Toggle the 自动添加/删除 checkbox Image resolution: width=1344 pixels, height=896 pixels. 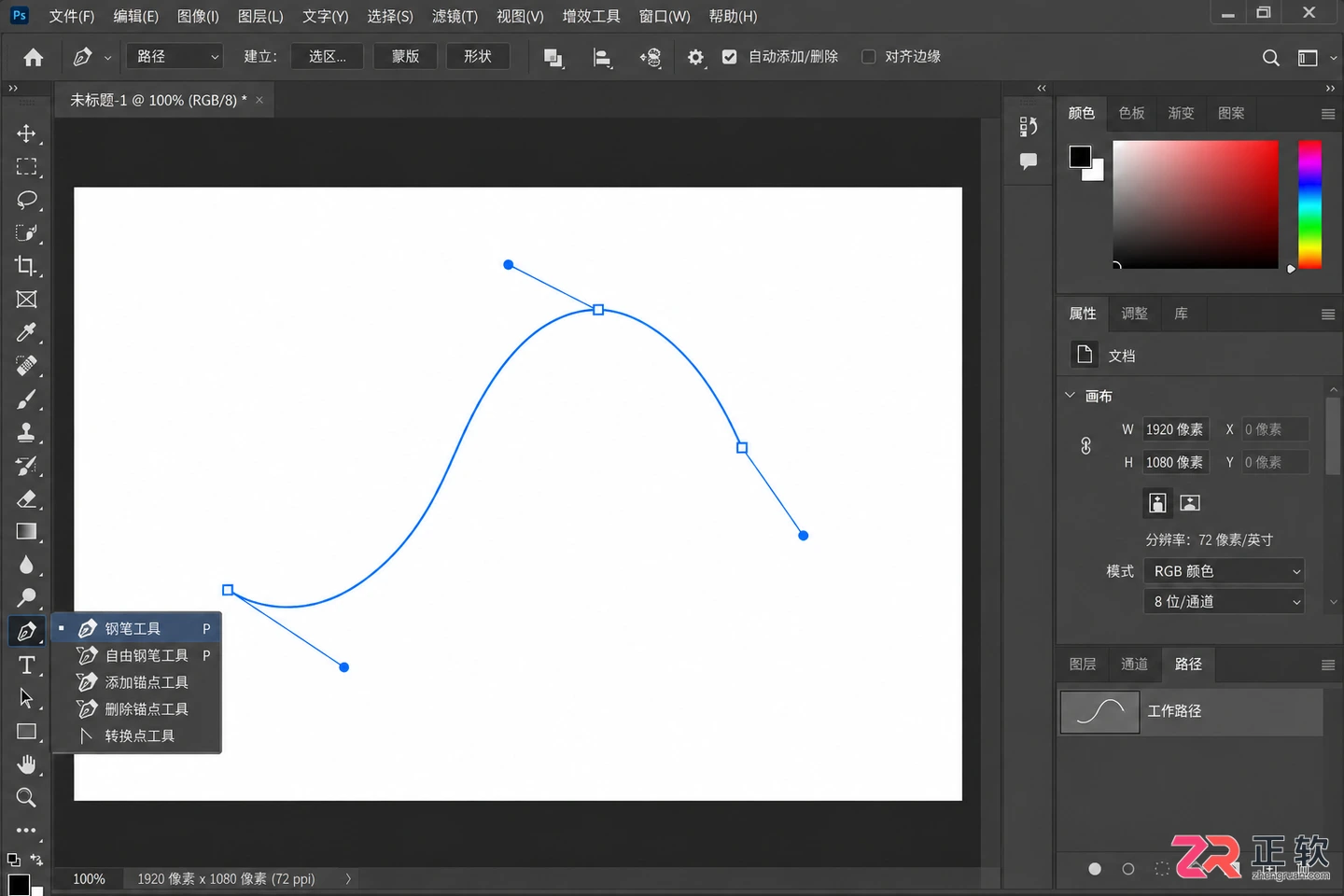[x=730, y=57]
